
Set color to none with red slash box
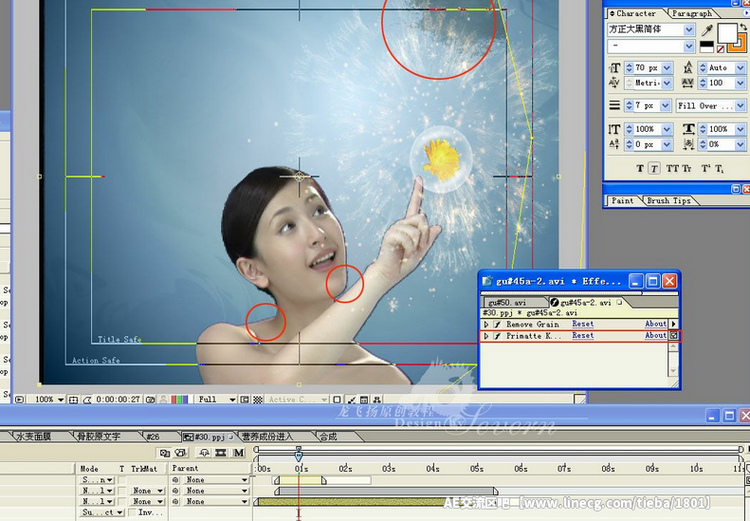[720, 49]
